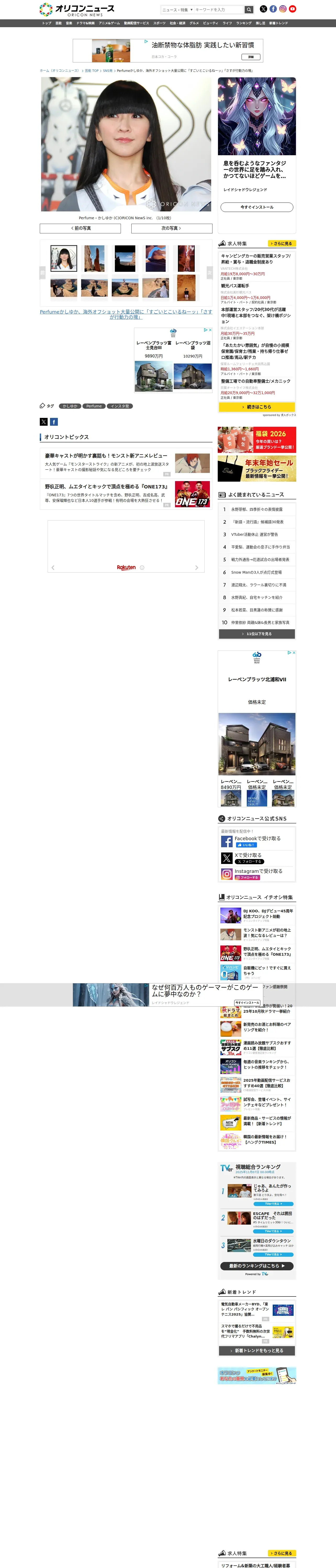Open ranked news 永野芽郁、四季折々の表情披露
The height and width of the screenshot is (1568, 336).
(x=257, y=510)
